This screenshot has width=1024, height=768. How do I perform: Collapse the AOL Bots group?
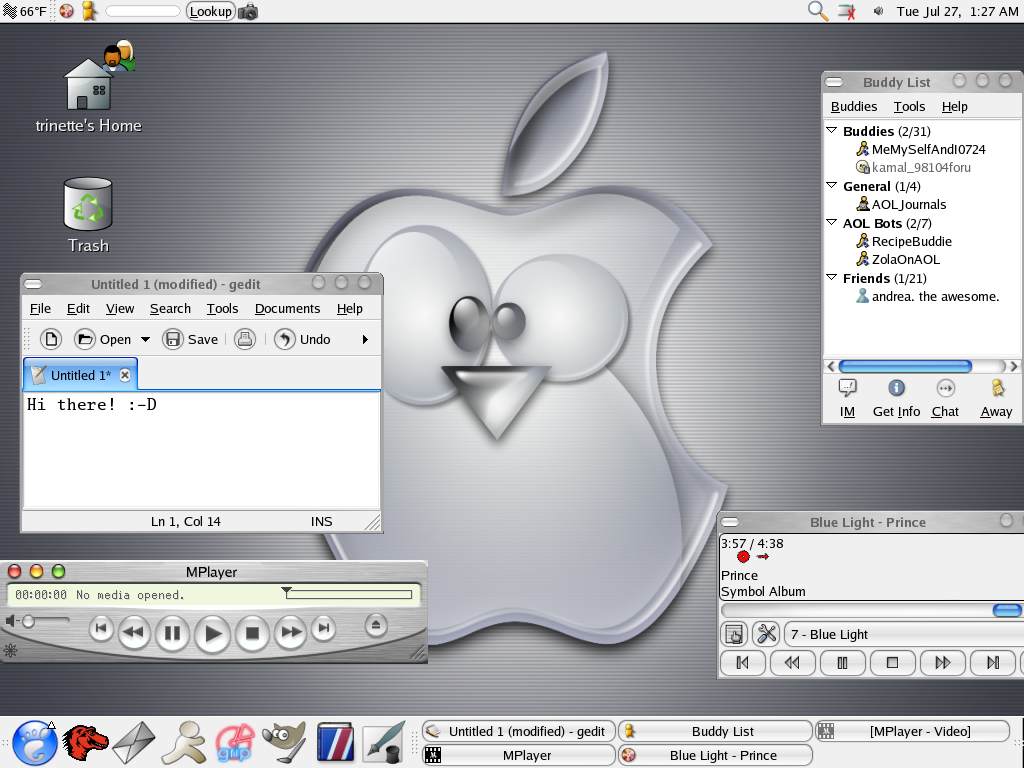coord(832,223)
